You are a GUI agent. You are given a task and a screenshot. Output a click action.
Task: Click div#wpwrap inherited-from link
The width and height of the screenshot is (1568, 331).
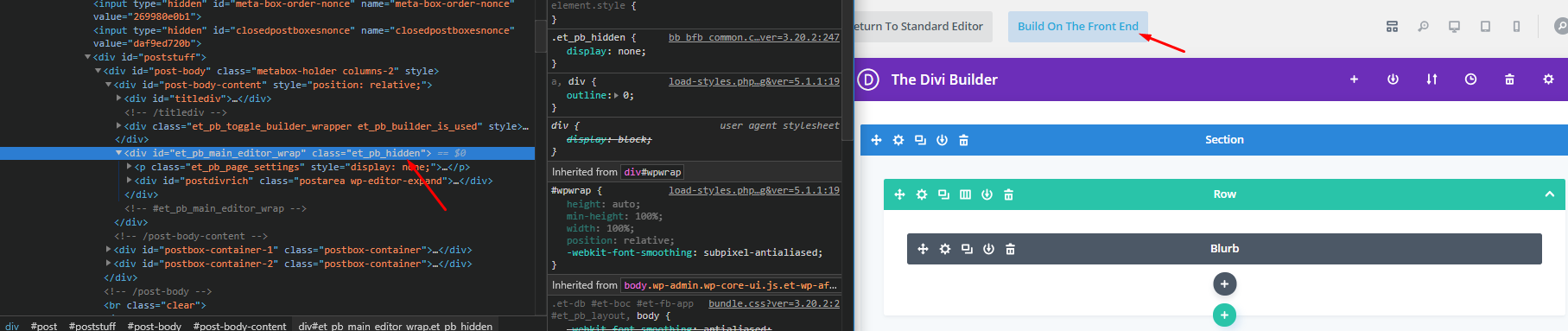[x=652, y=172]
